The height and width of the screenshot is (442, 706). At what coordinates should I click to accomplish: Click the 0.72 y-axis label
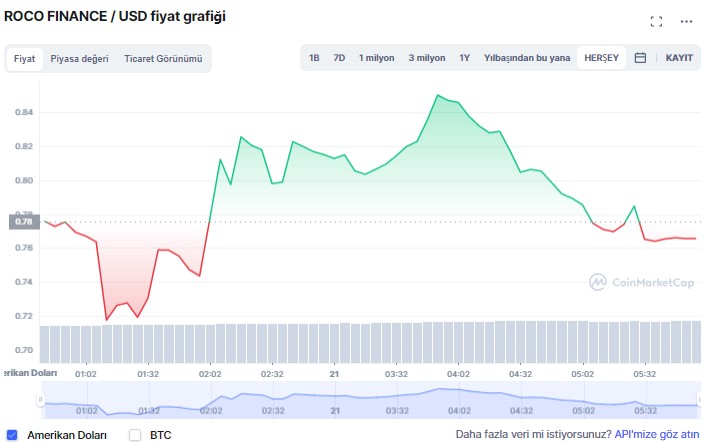[24, 316]
